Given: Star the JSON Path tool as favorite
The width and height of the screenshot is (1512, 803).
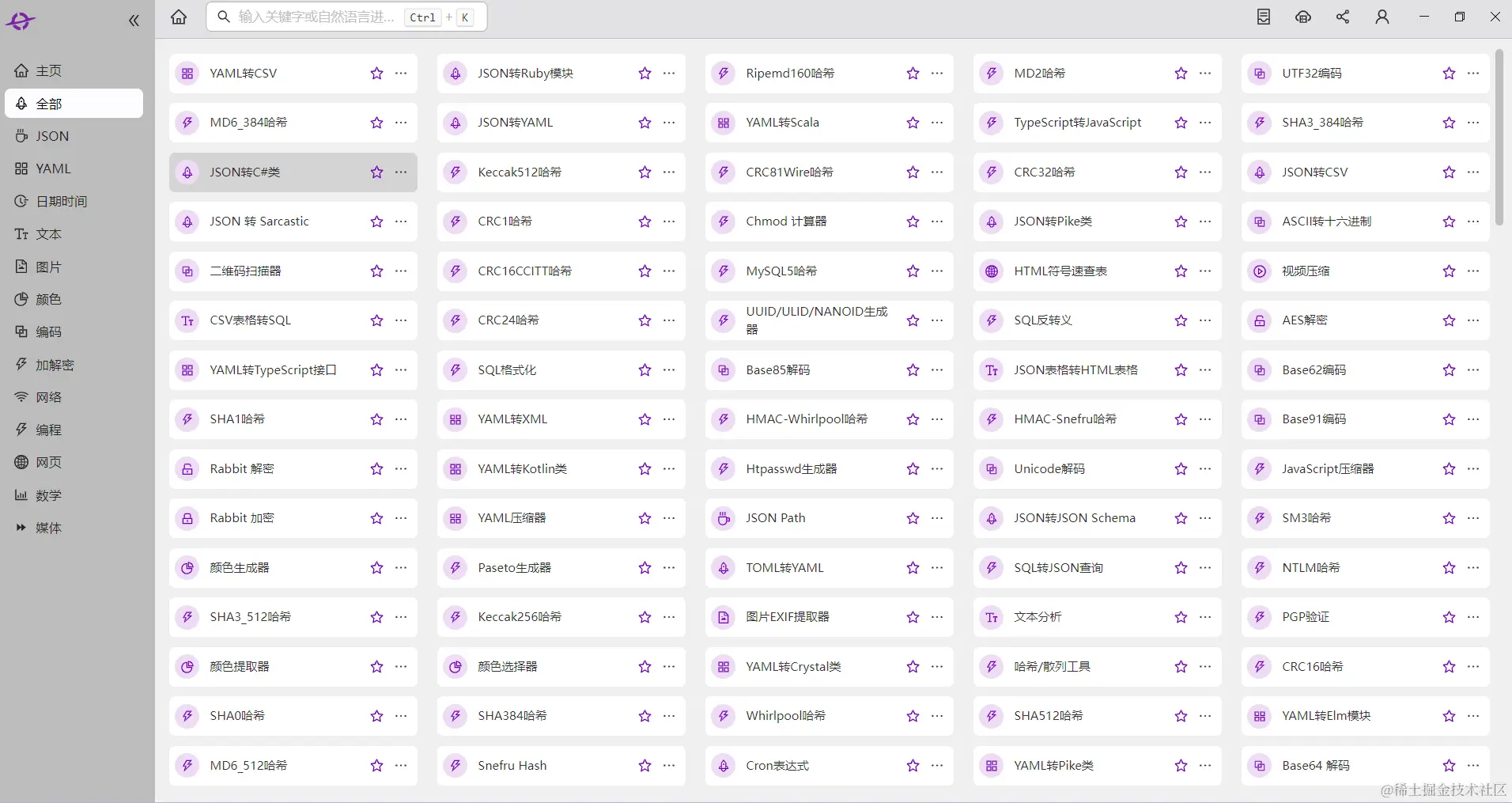Looking at the screenshot, I should tap(911, 518).
